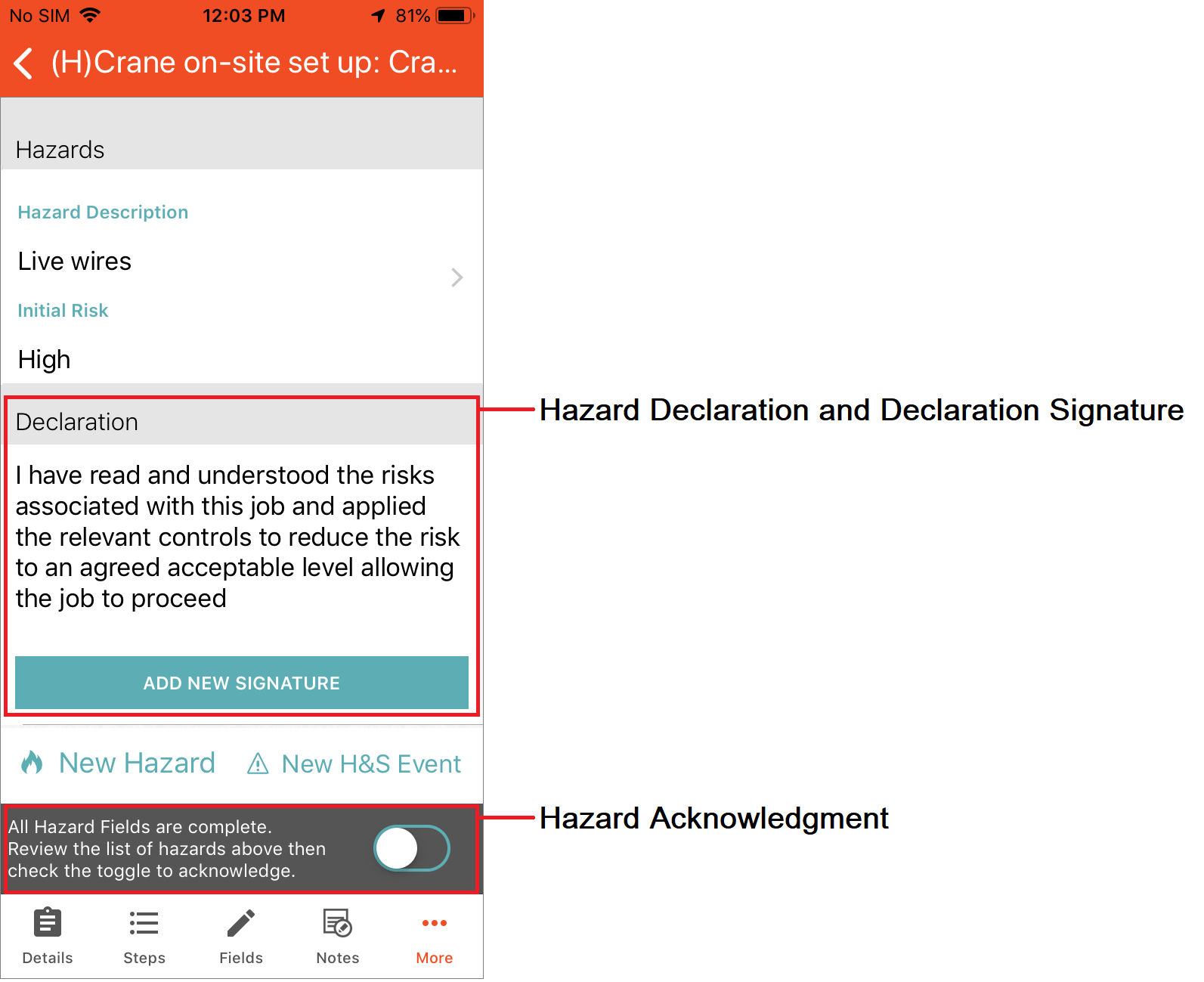1204x982 pixels.
Task: Open the Steps list icon
Action: [x=144, y=923]
